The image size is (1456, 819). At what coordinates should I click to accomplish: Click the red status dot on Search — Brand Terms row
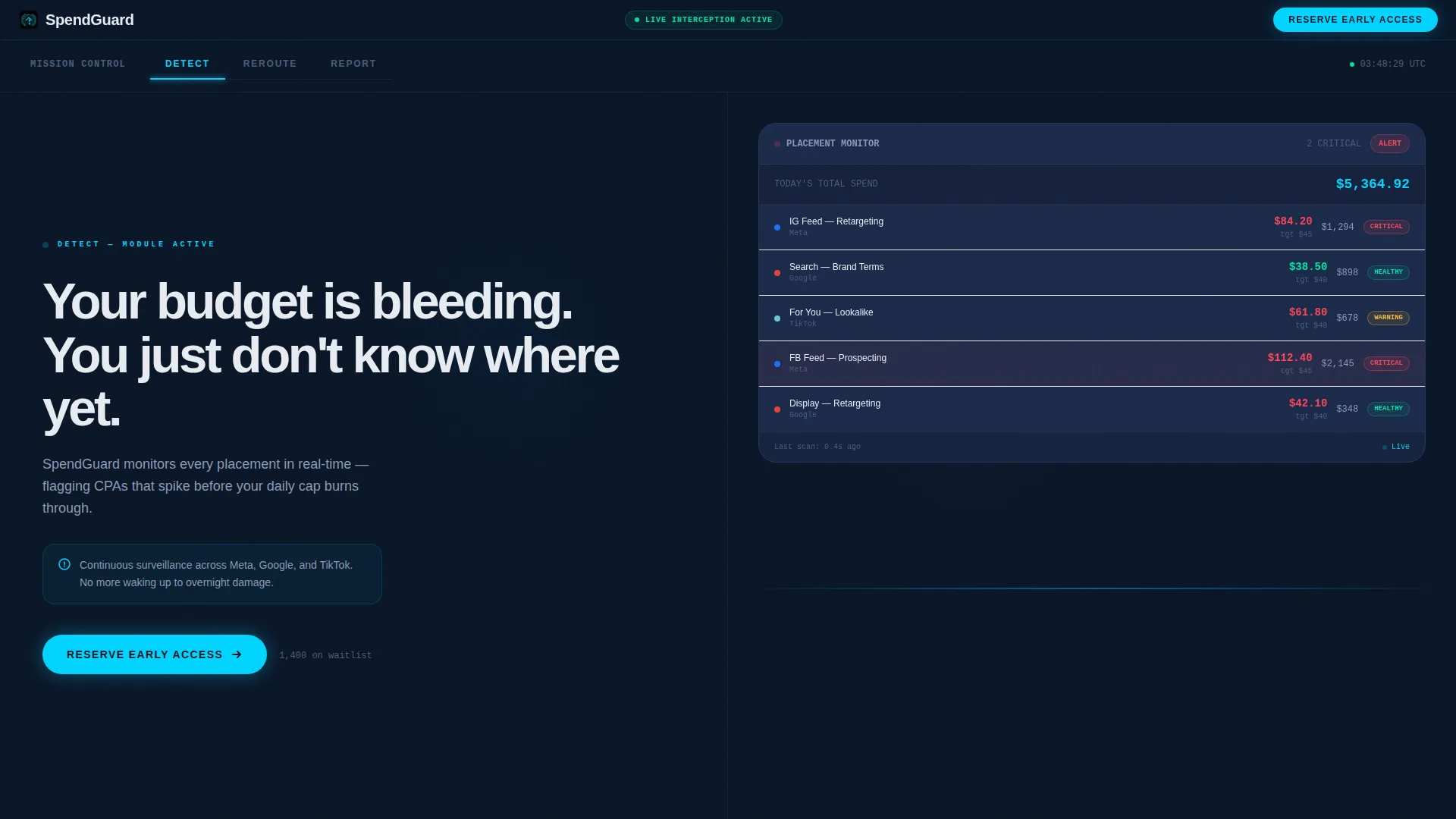[777, 273]
